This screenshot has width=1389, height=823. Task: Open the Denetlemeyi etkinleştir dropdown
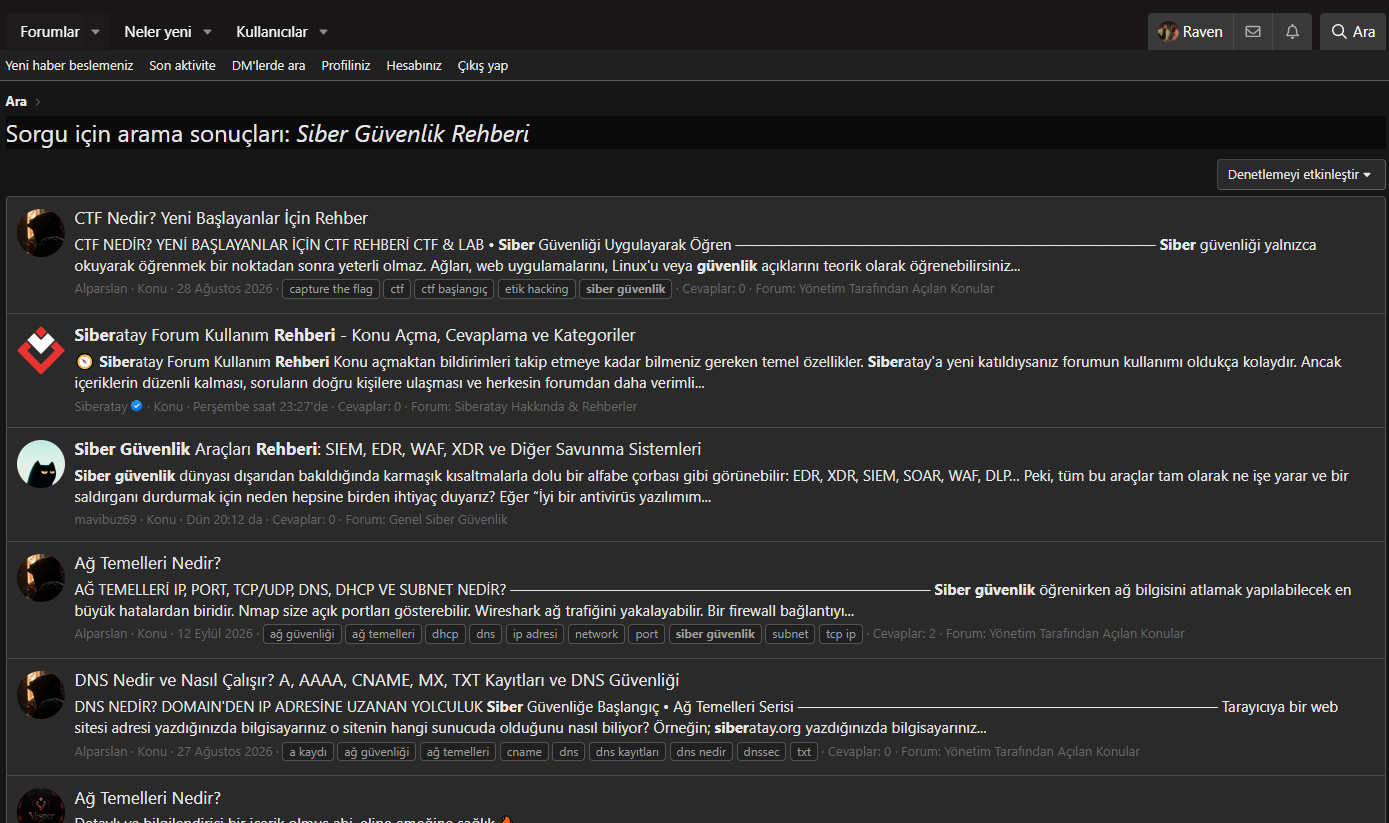click(1301, 174)
